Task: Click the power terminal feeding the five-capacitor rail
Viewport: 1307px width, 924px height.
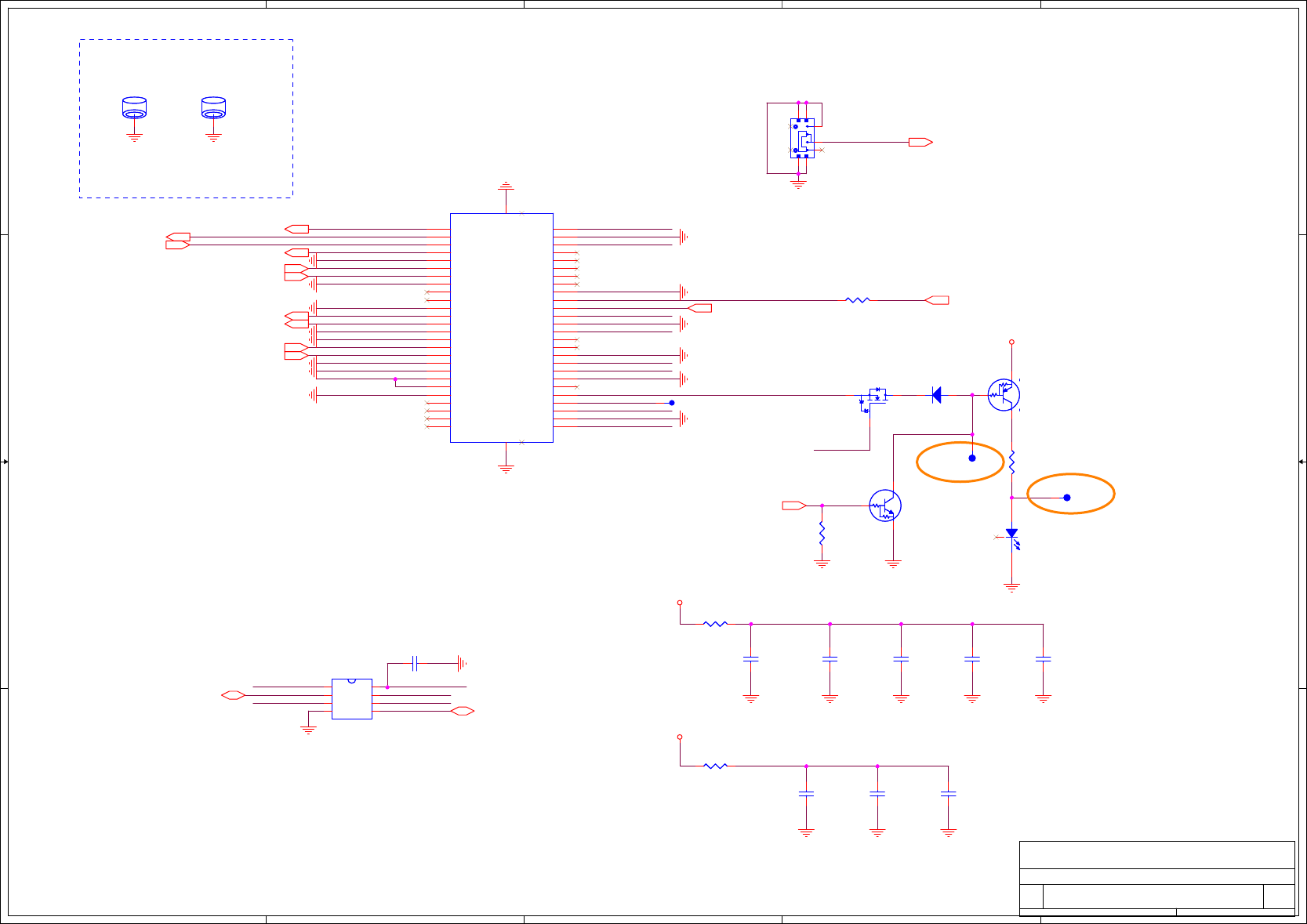Action: click(680, 603)
